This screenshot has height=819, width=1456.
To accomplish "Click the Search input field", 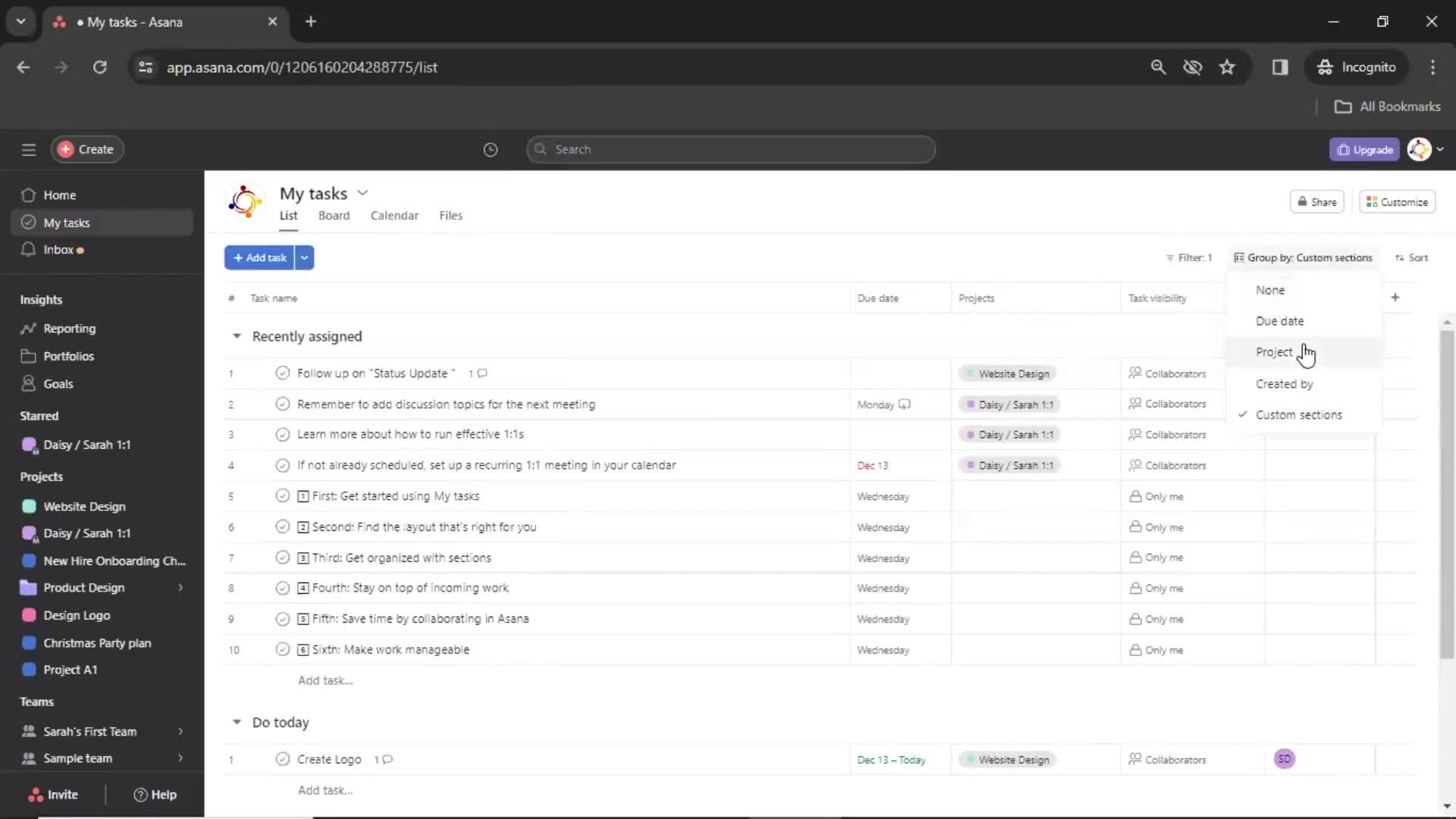I will pyautogui.click(x=730, y=149).
